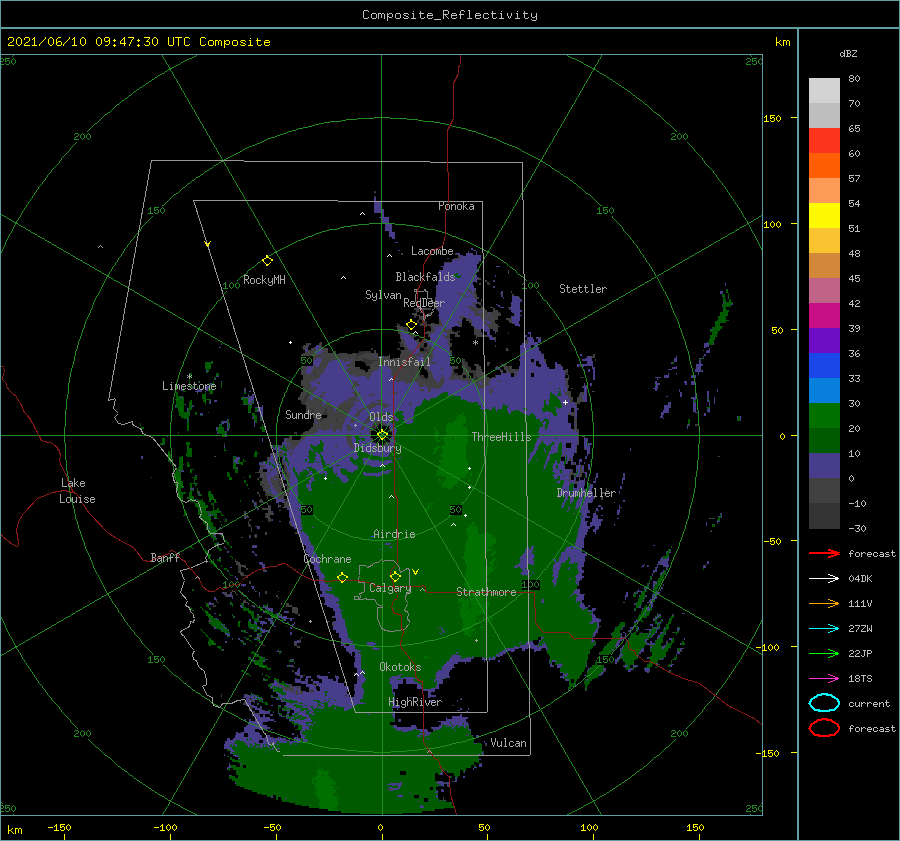
Task: Click the green 22JP arrow in legend
Action: pos(824,653)
